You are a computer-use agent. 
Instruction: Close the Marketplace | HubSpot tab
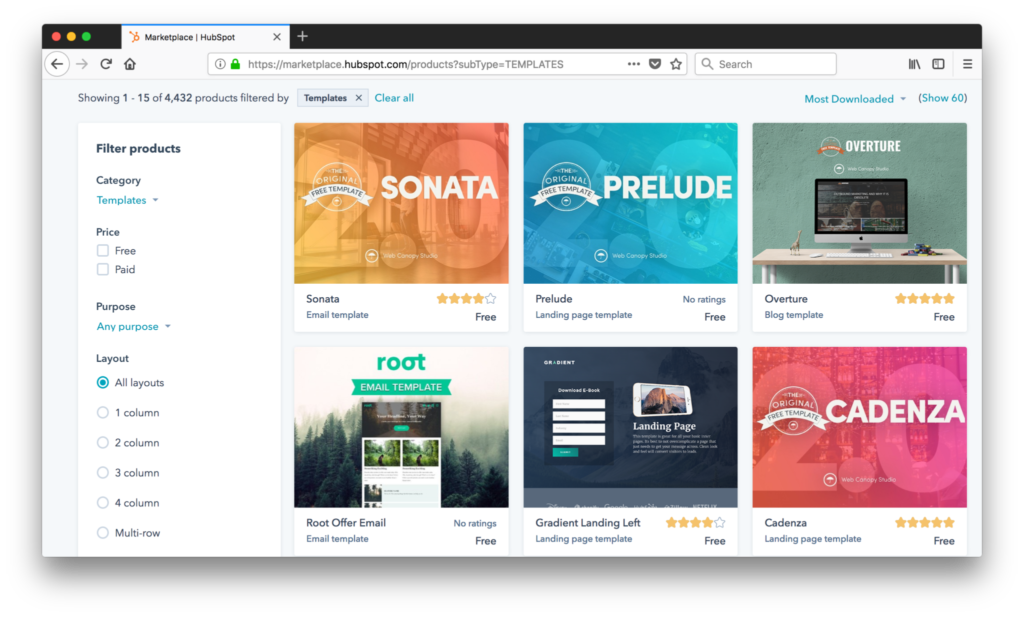coord(277,37)
